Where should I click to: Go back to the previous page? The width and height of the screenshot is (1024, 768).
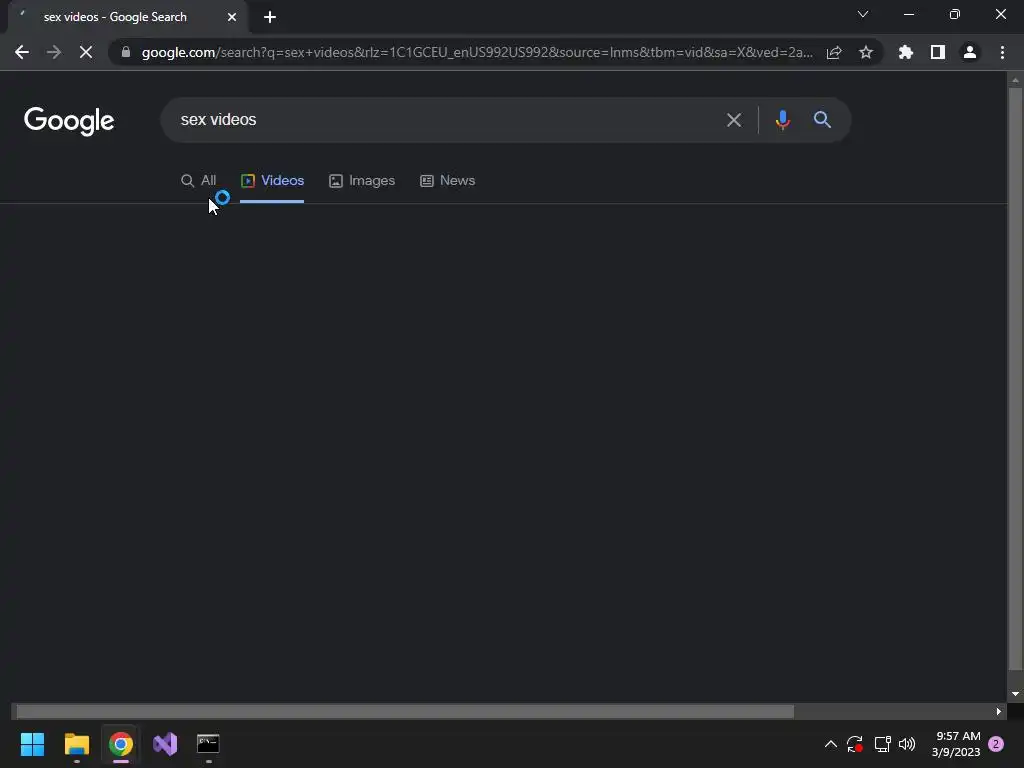point(22,52)
